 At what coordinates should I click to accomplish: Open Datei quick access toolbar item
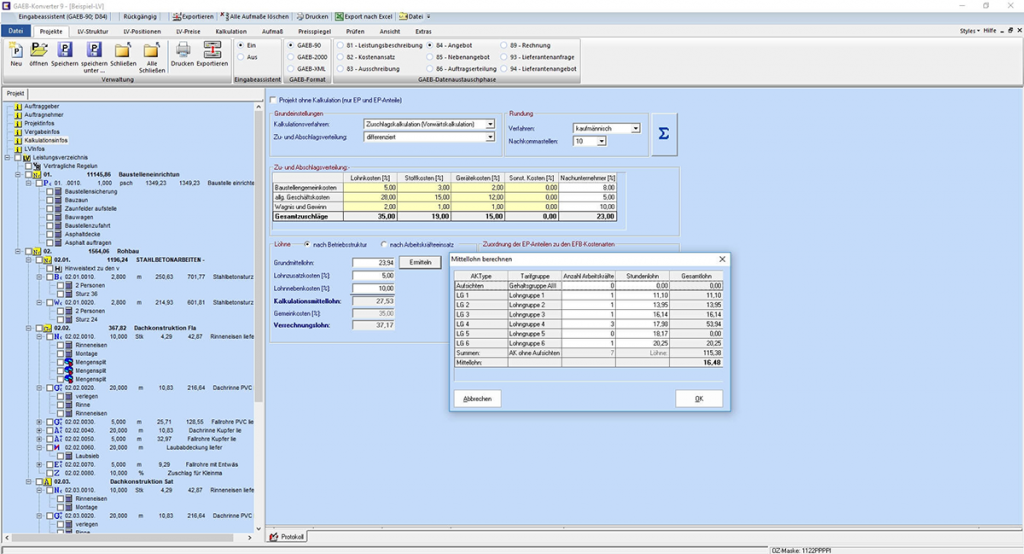(x=411, y=17)
